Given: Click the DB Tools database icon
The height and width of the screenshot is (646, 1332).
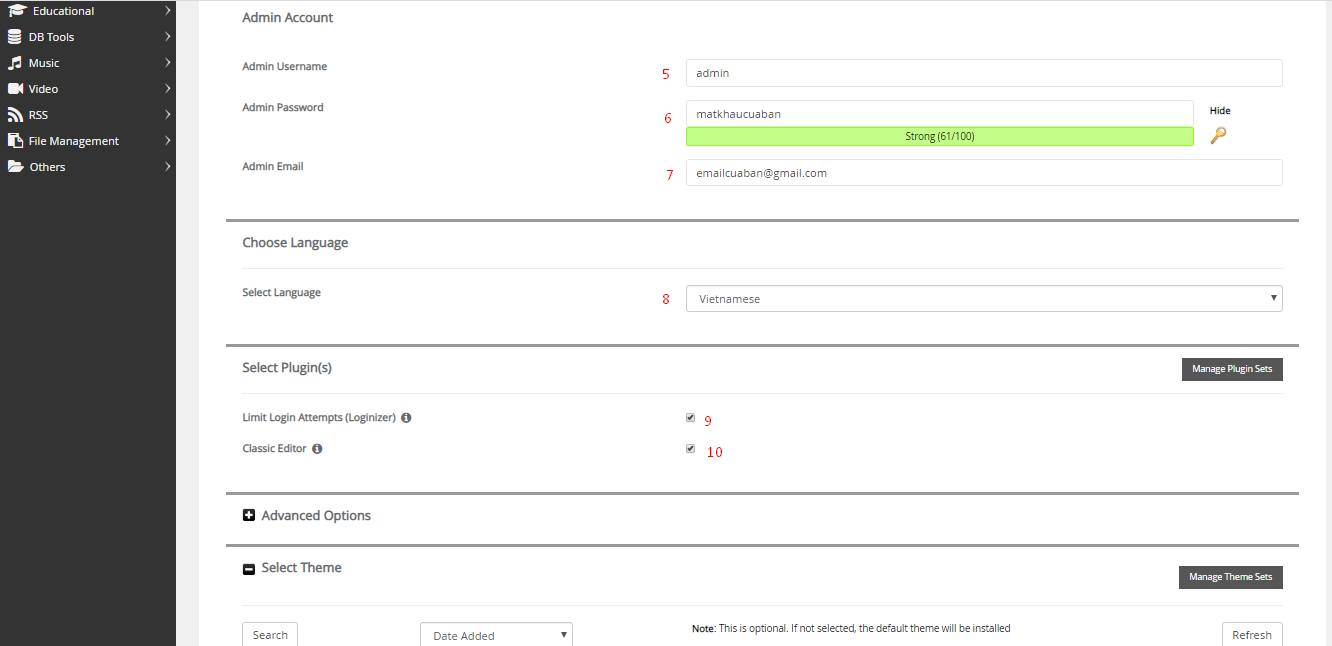Looking at the screenshot, I should click(x=14, y=37).
